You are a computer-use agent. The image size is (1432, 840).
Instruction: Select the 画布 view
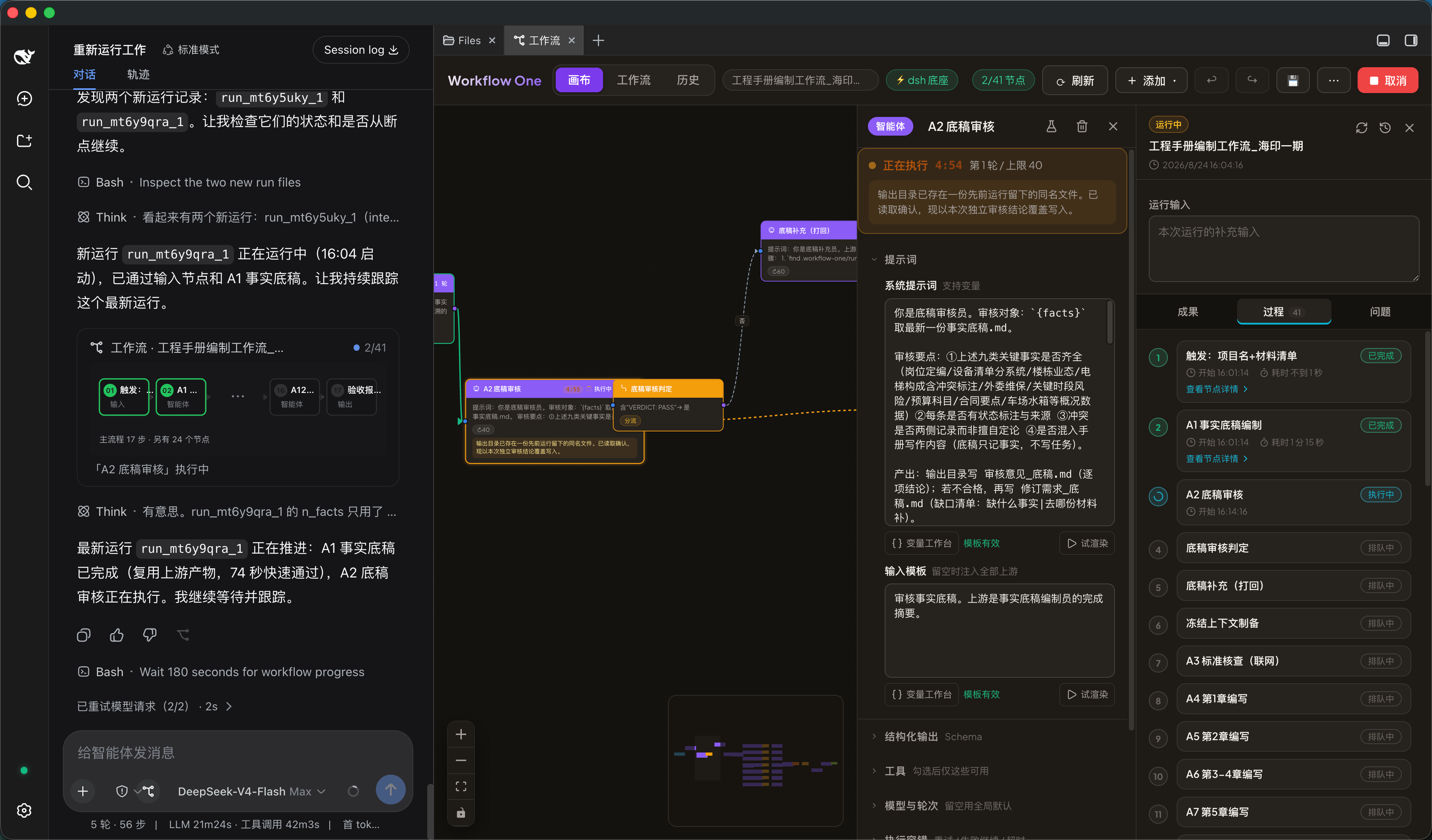[x=579, y=80]
